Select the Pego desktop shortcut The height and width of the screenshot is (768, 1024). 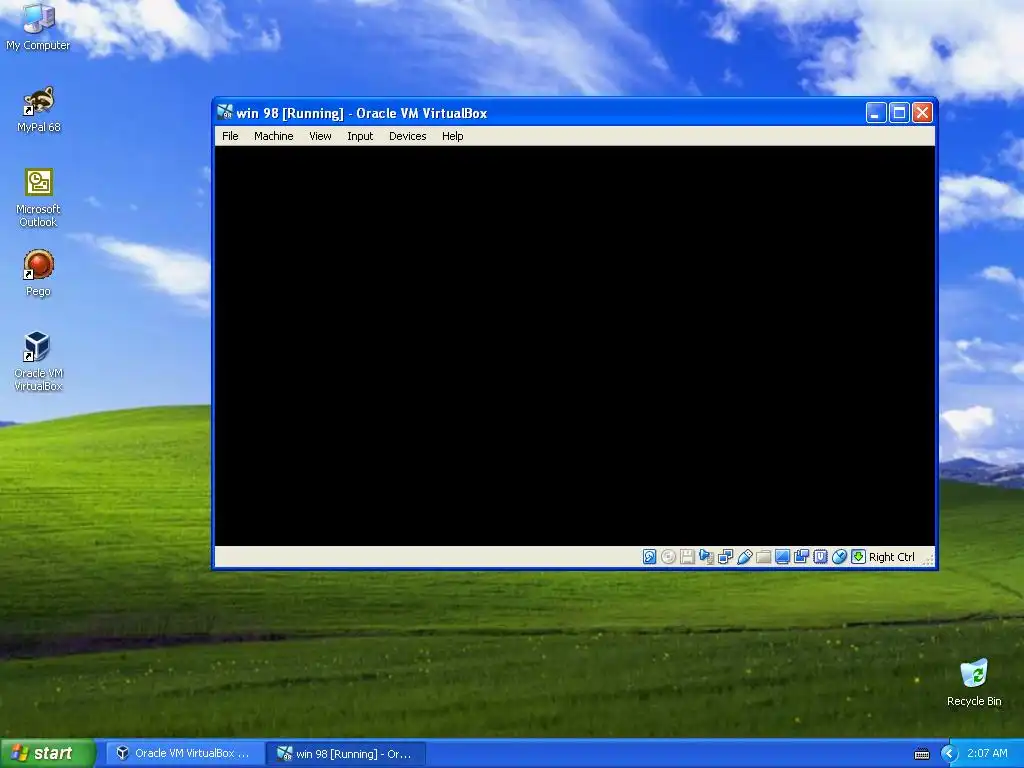(x=39, y=273)
